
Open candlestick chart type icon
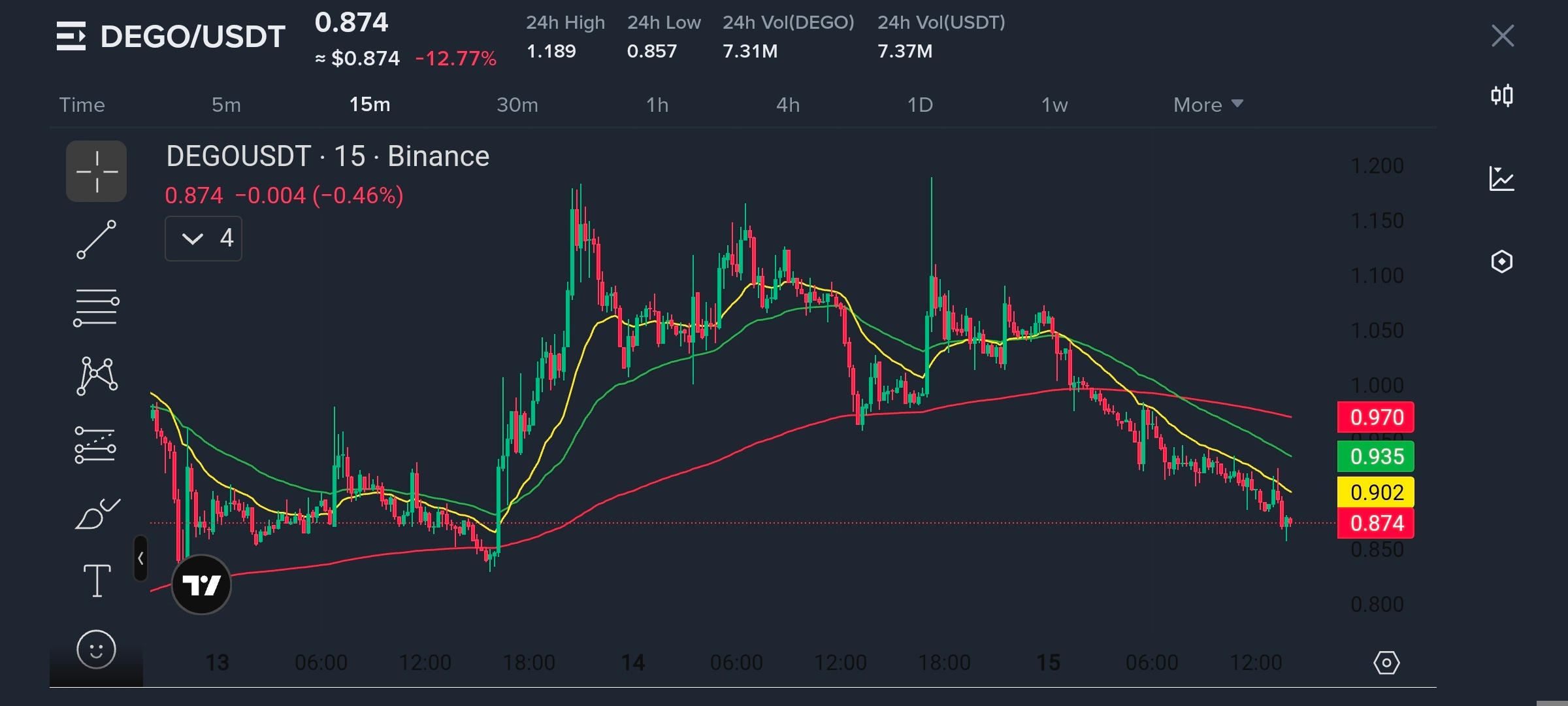point(1502,96)
